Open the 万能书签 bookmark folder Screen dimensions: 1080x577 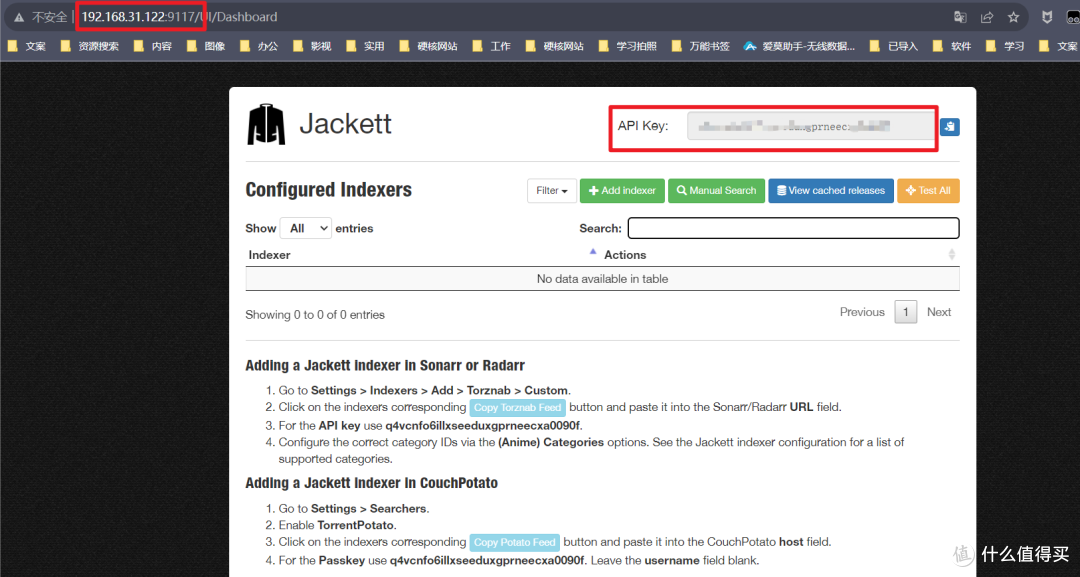pos(700,46)
